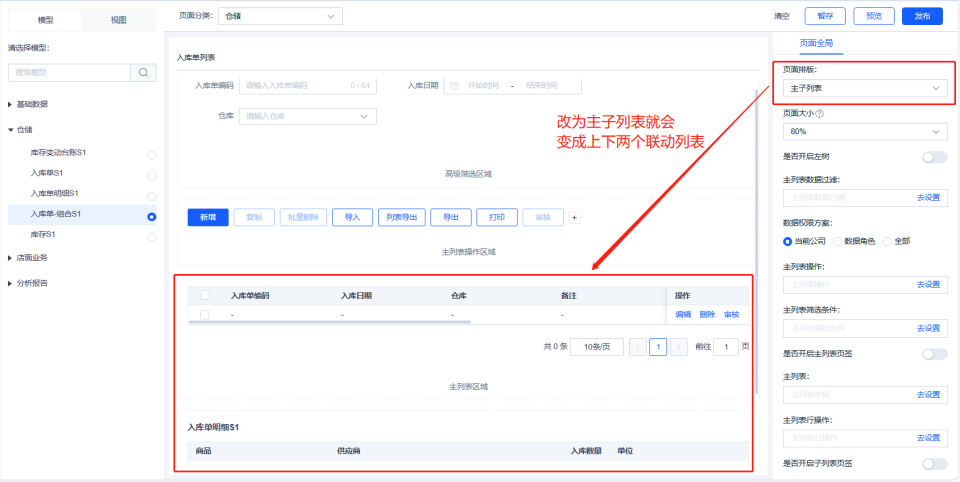
Task: Select the 入库单明细S1 radio button
Action: [x=152, y=197]
